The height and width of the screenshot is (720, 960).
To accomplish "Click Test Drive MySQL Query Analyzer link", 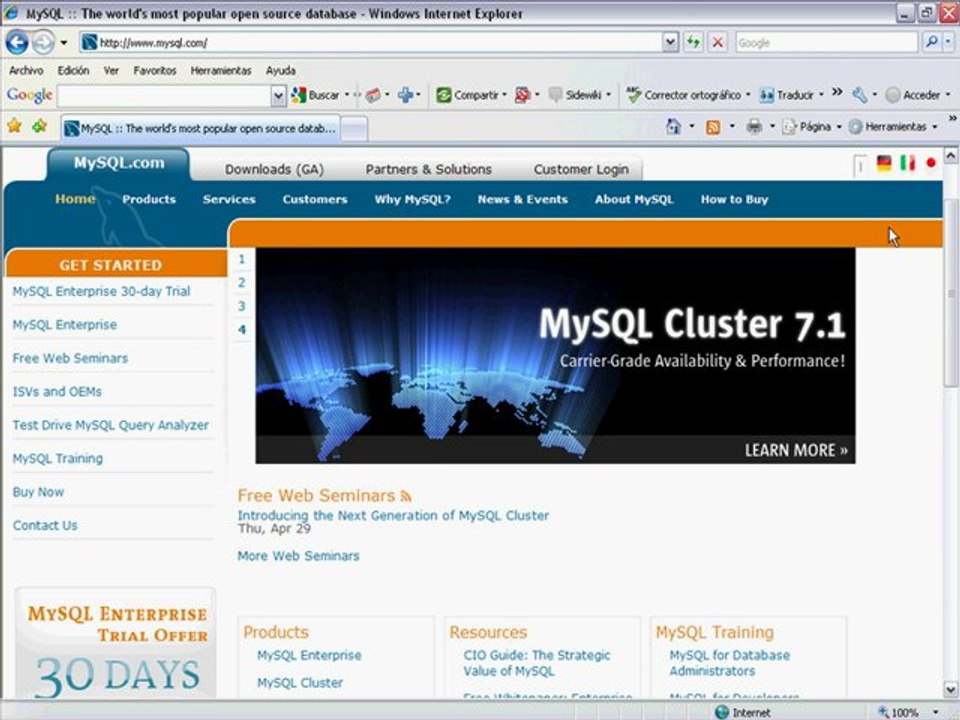I will point(110,425).
